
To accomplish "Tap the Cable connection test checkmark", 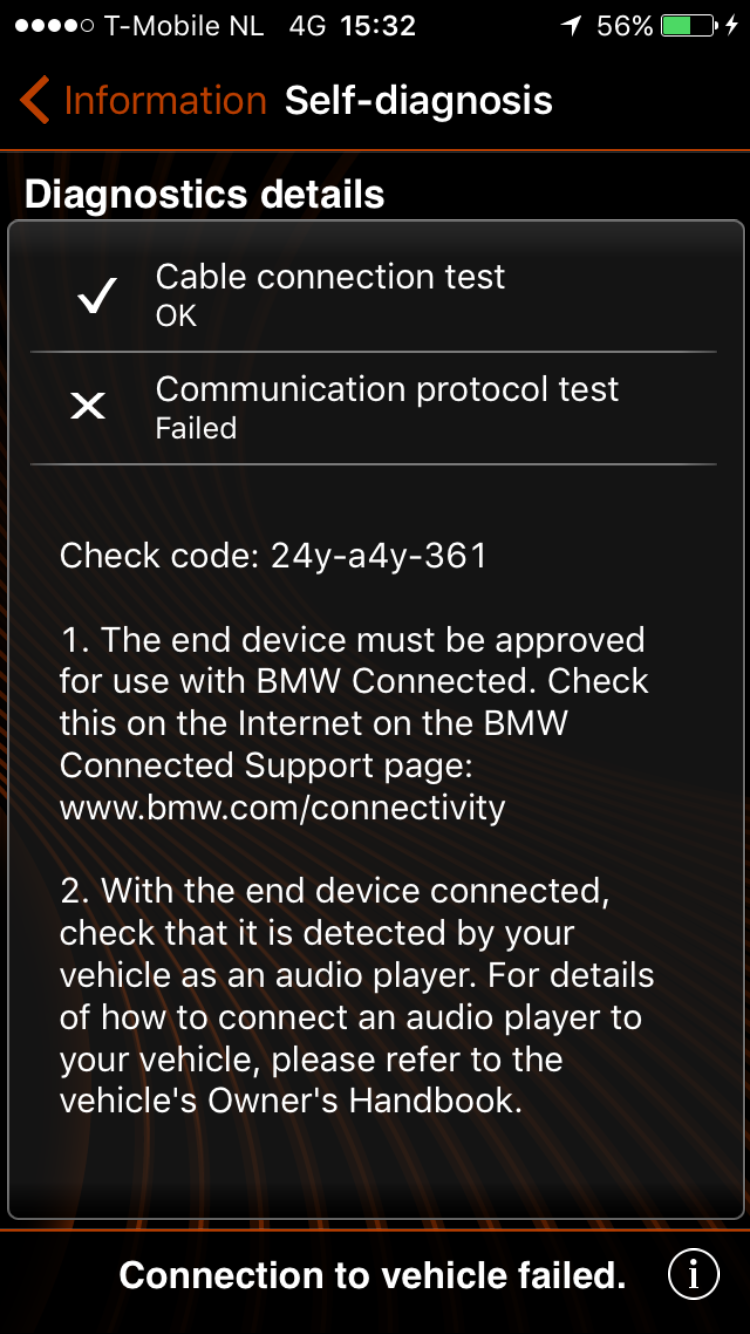I will 97,296.
